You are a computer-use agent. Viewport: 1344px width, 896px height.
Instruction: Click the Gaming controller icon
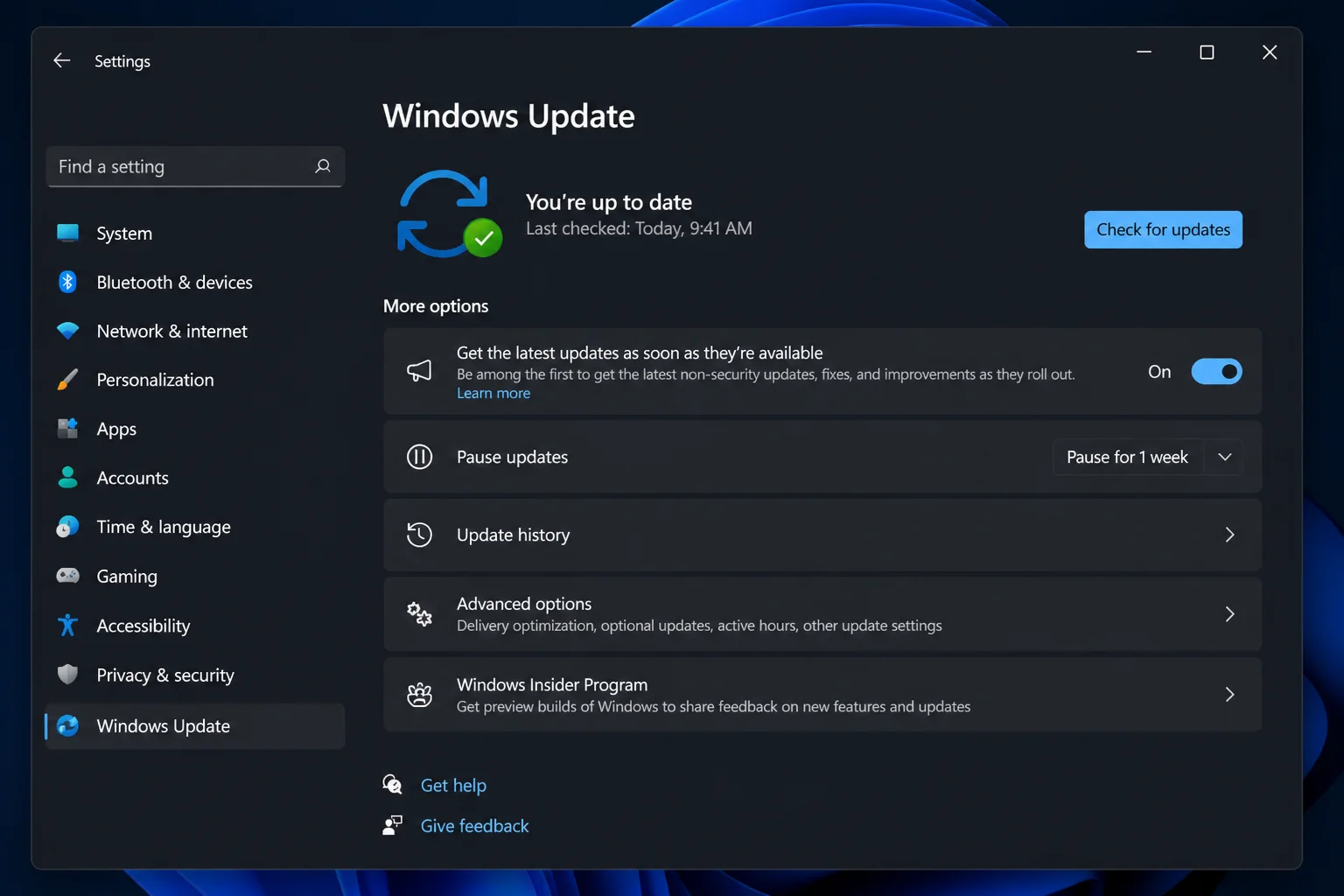click(67, 576)
